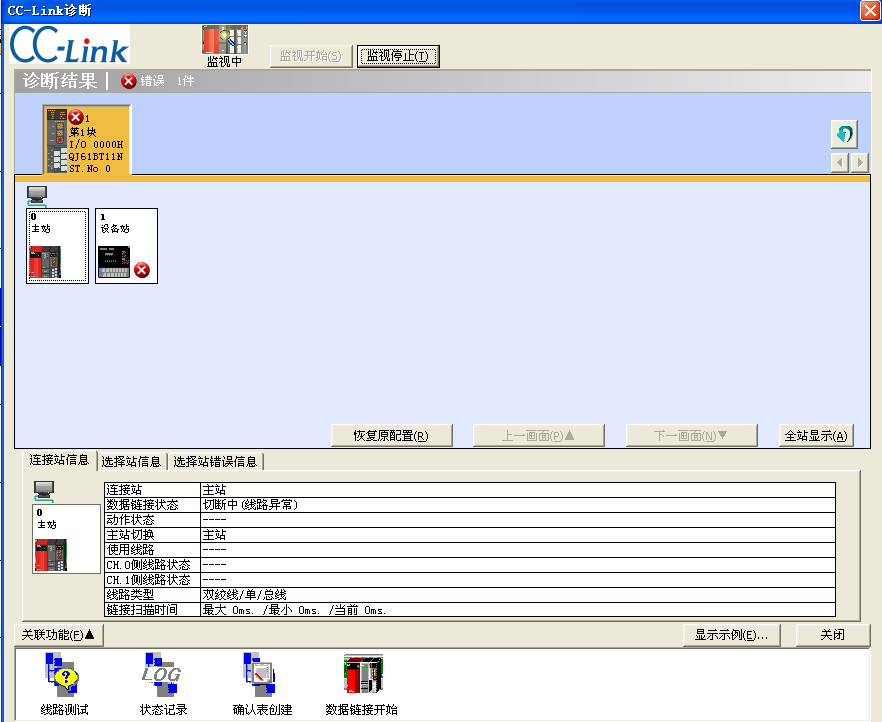
Task: Click the 数据链接开始 data link start icon
Action: [x=362, y=677]
